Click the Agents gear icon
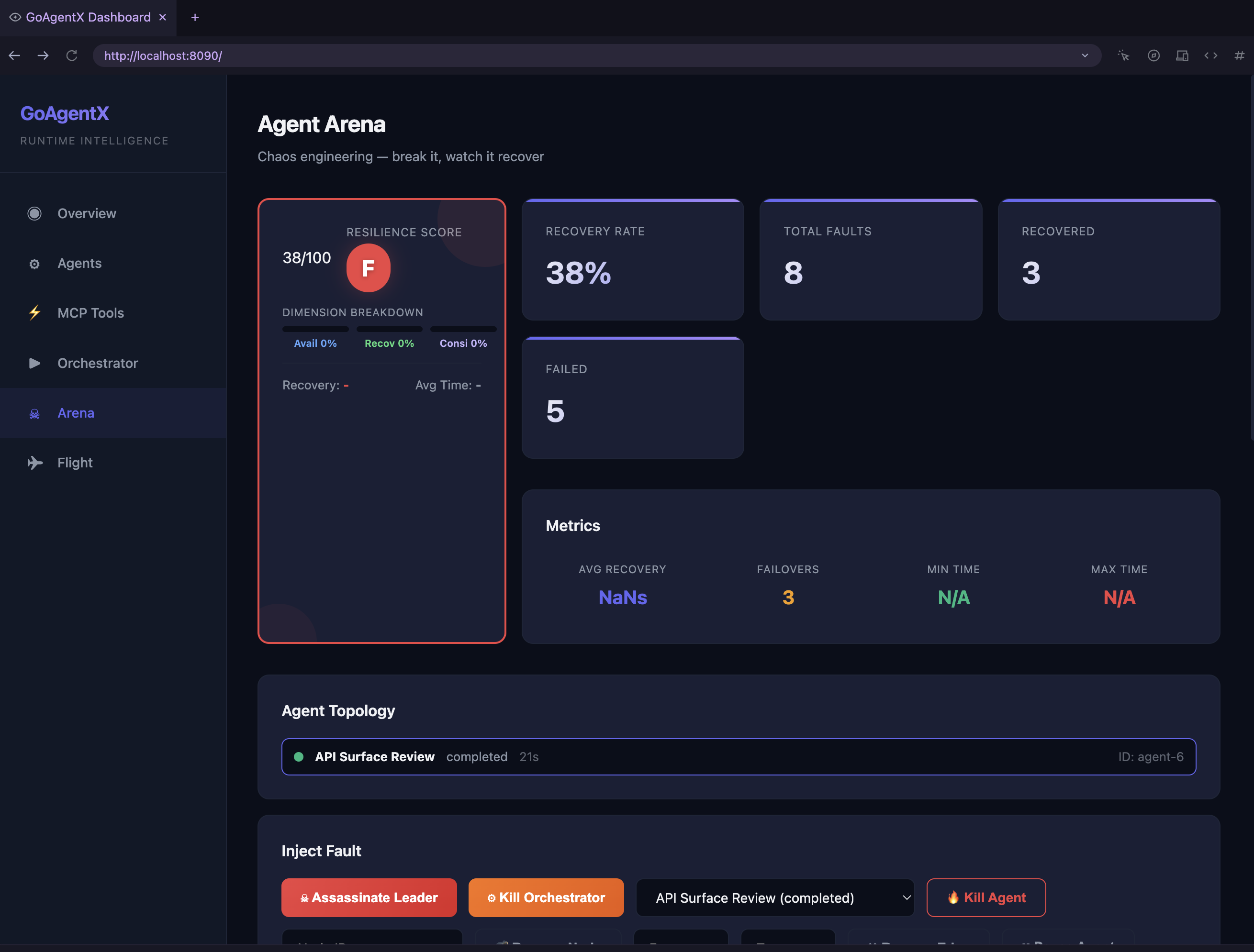Viewport: 1254px width, 952px height. [x=34, y=264]
